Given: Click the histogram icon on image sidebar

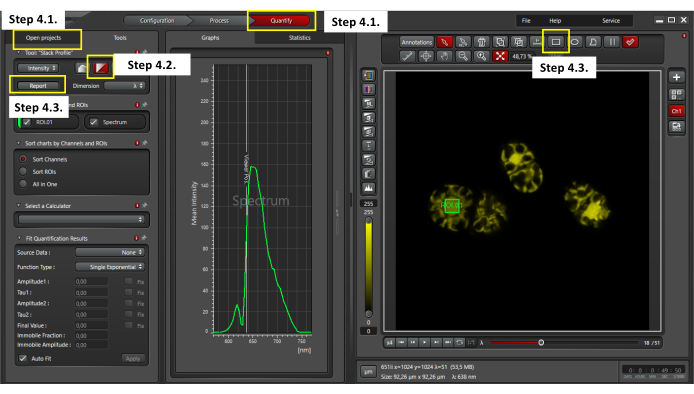Looking at the screenshot, I should tap(368, 188).
